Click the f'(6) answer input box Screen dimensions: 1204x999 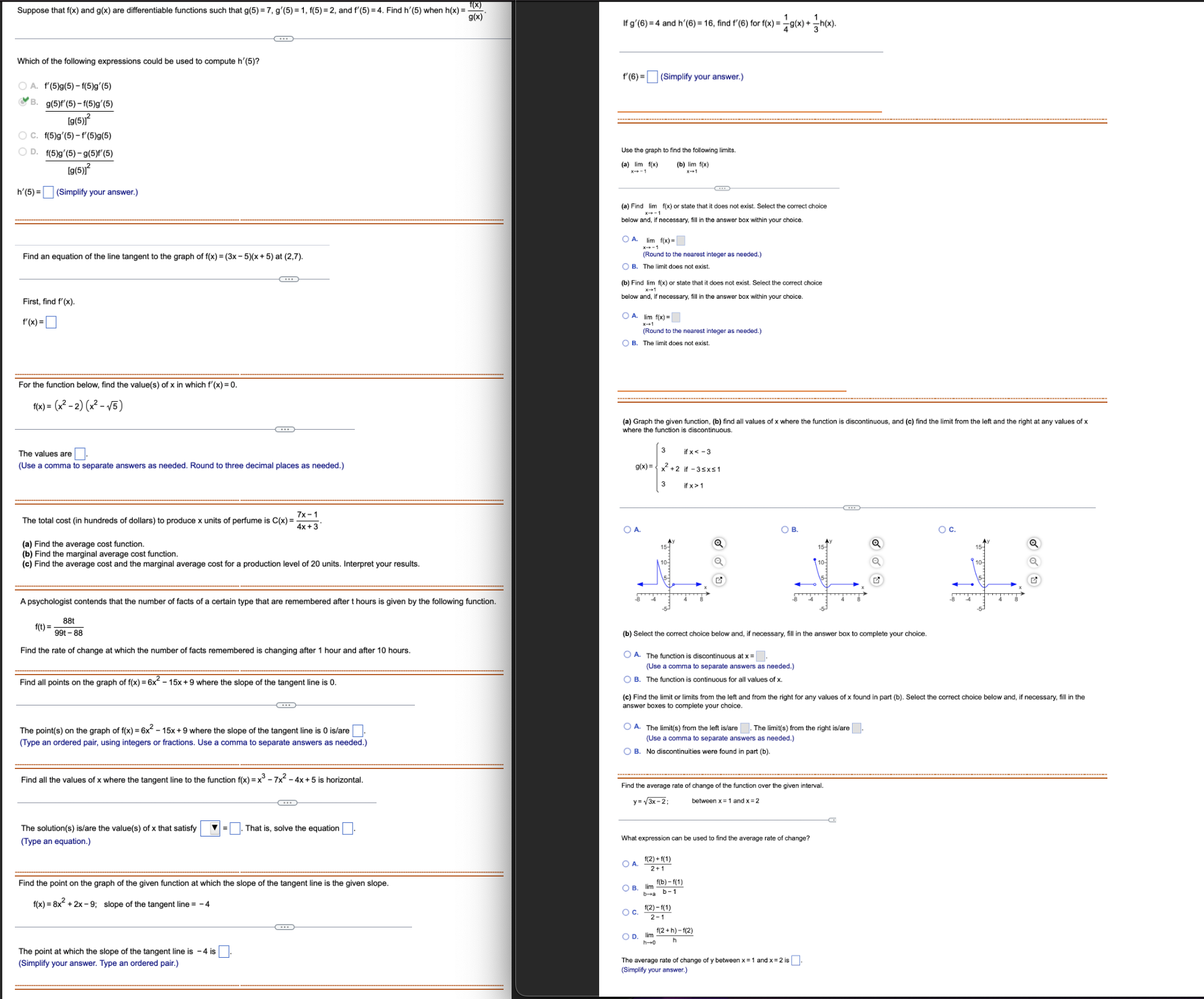click(x=653, y=76)
